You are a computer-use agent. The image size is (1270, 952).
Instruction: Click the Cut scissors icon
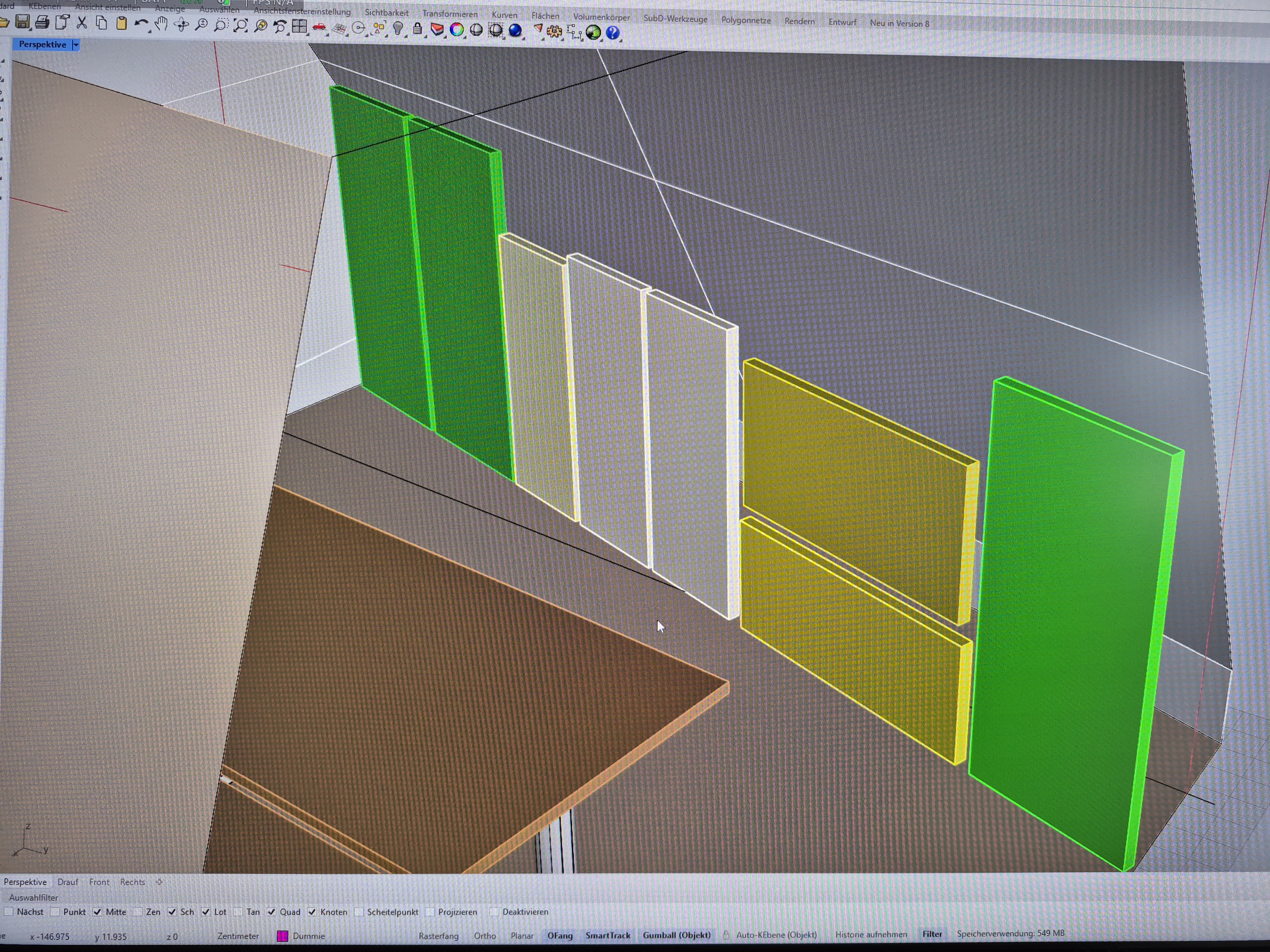coord(82,23)
